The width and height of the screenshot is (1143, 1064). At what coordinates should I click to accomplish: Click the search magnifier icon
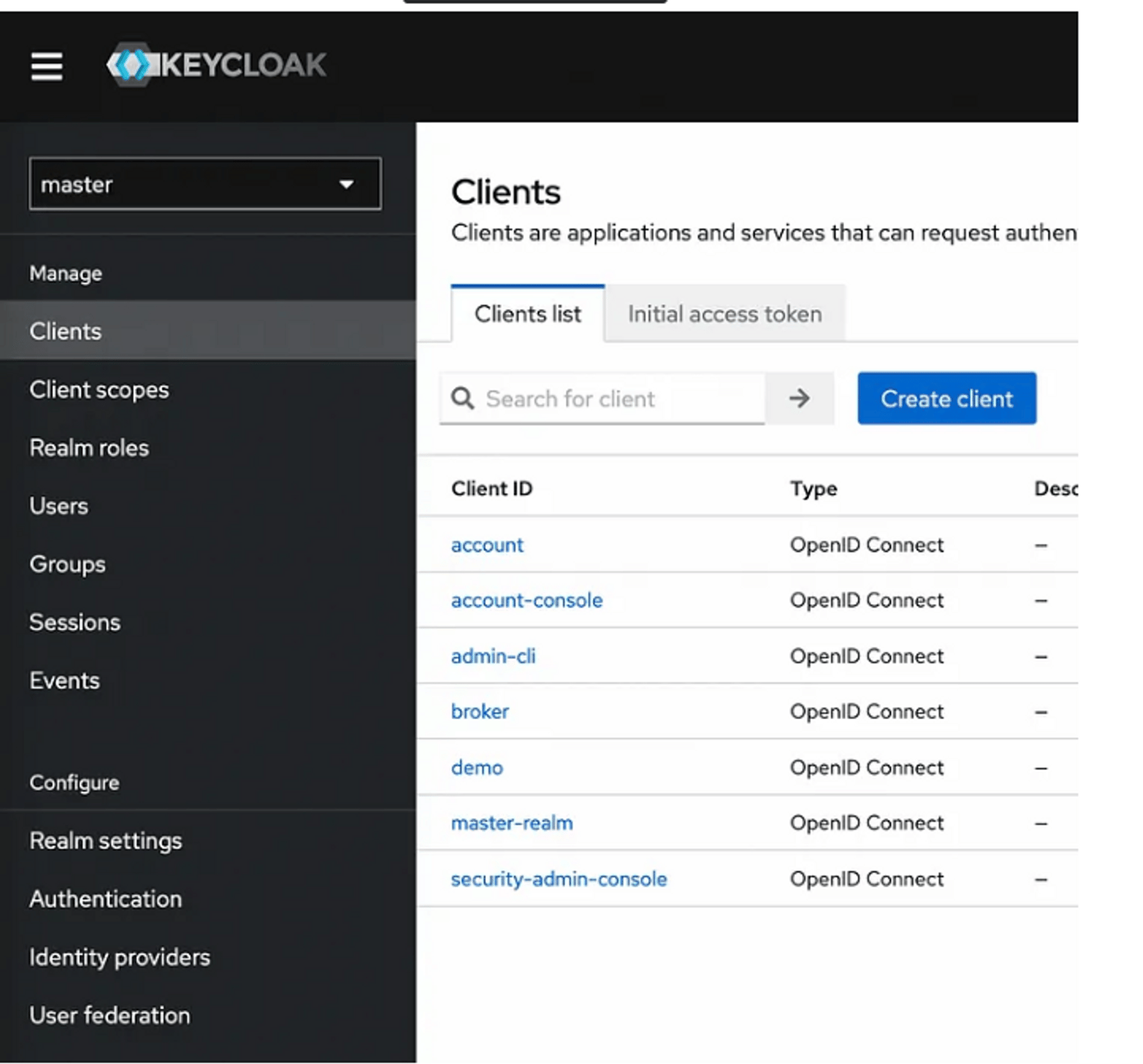pos(462,399)
